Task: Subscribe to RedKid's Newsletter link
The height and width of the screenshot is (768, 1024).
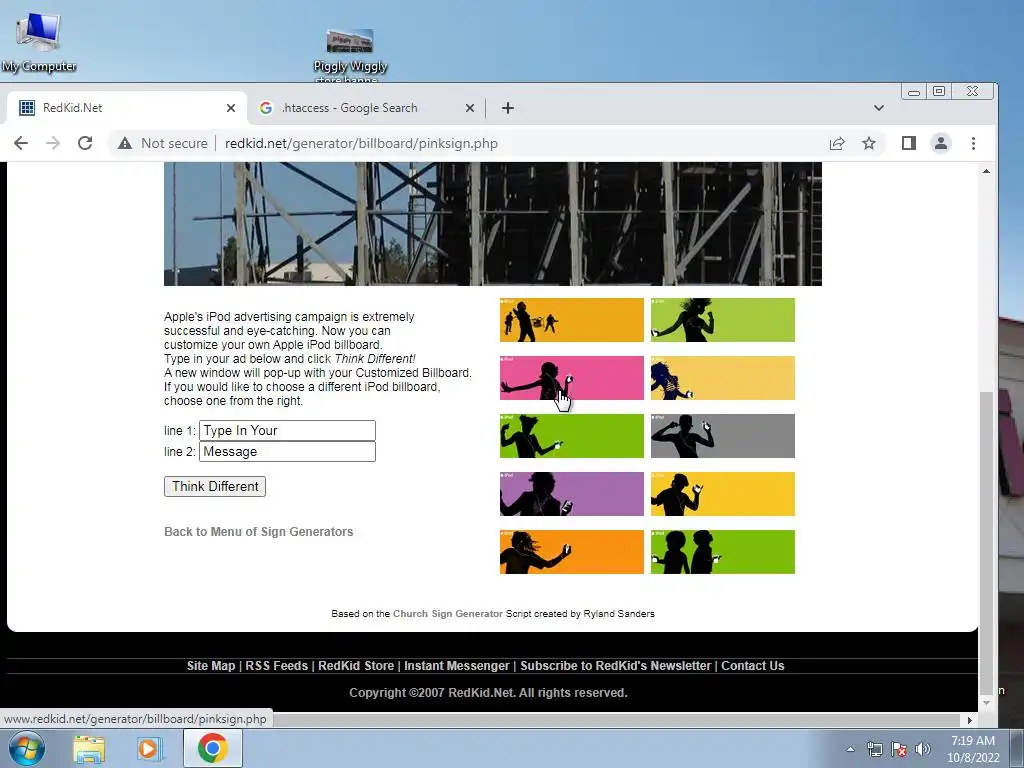Action: click(x=615, y=665)
